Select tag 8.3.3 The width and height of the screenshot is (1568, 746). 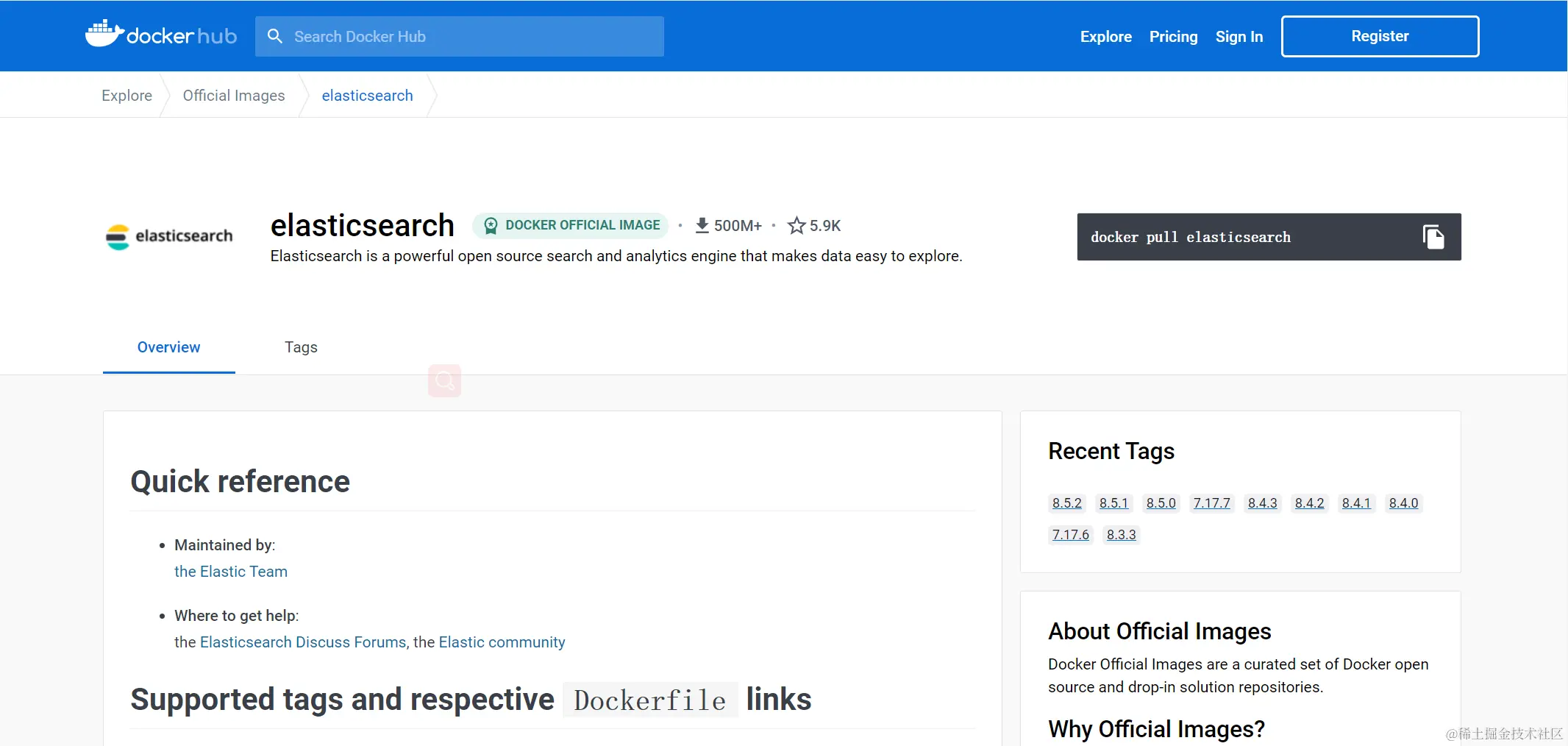coord(1121,535)
